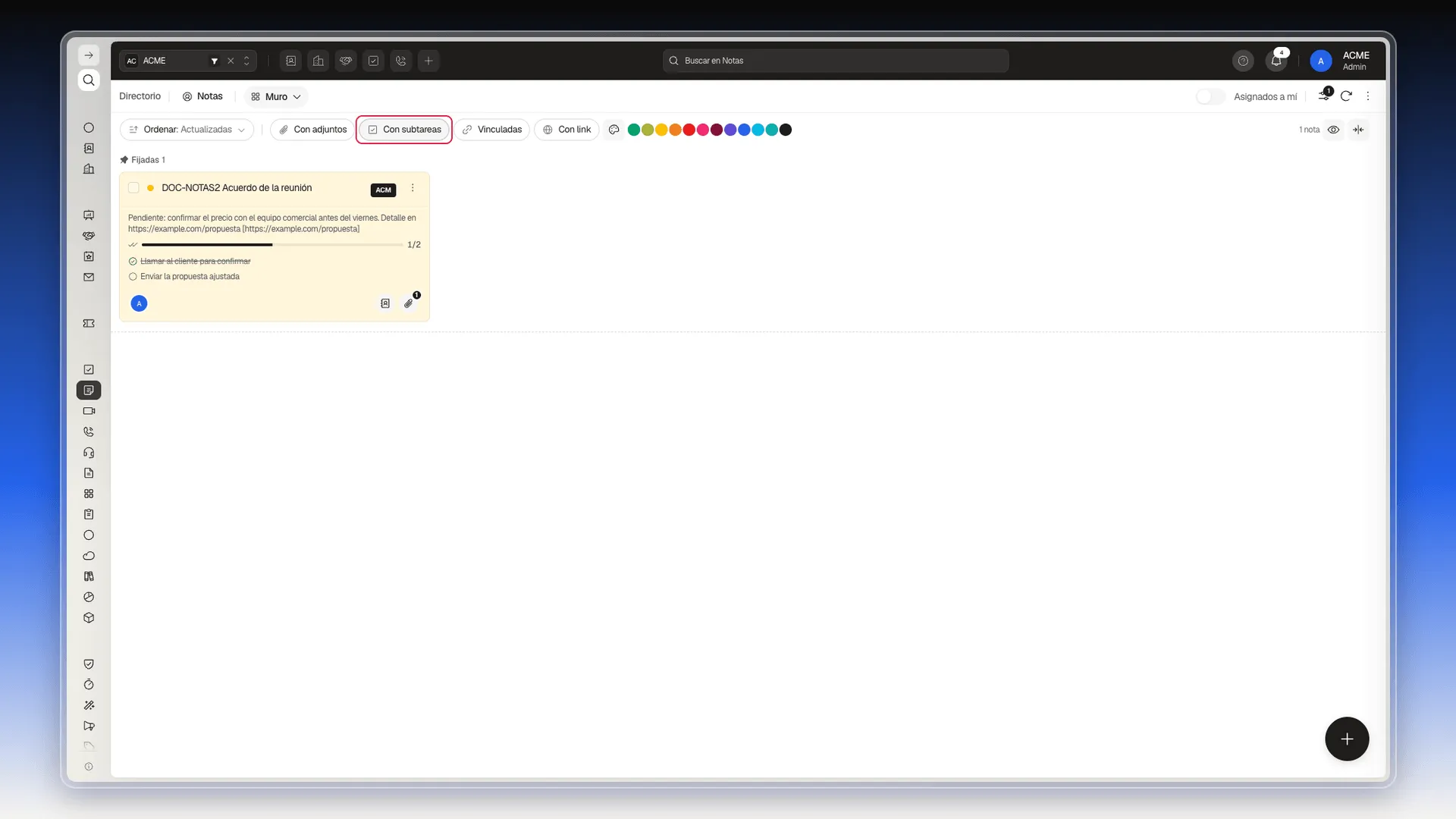Image resolution: width=1456 pixels, height=819 pixels.
Task: Filter notes by the black color swatch
Action: [786, 130]
